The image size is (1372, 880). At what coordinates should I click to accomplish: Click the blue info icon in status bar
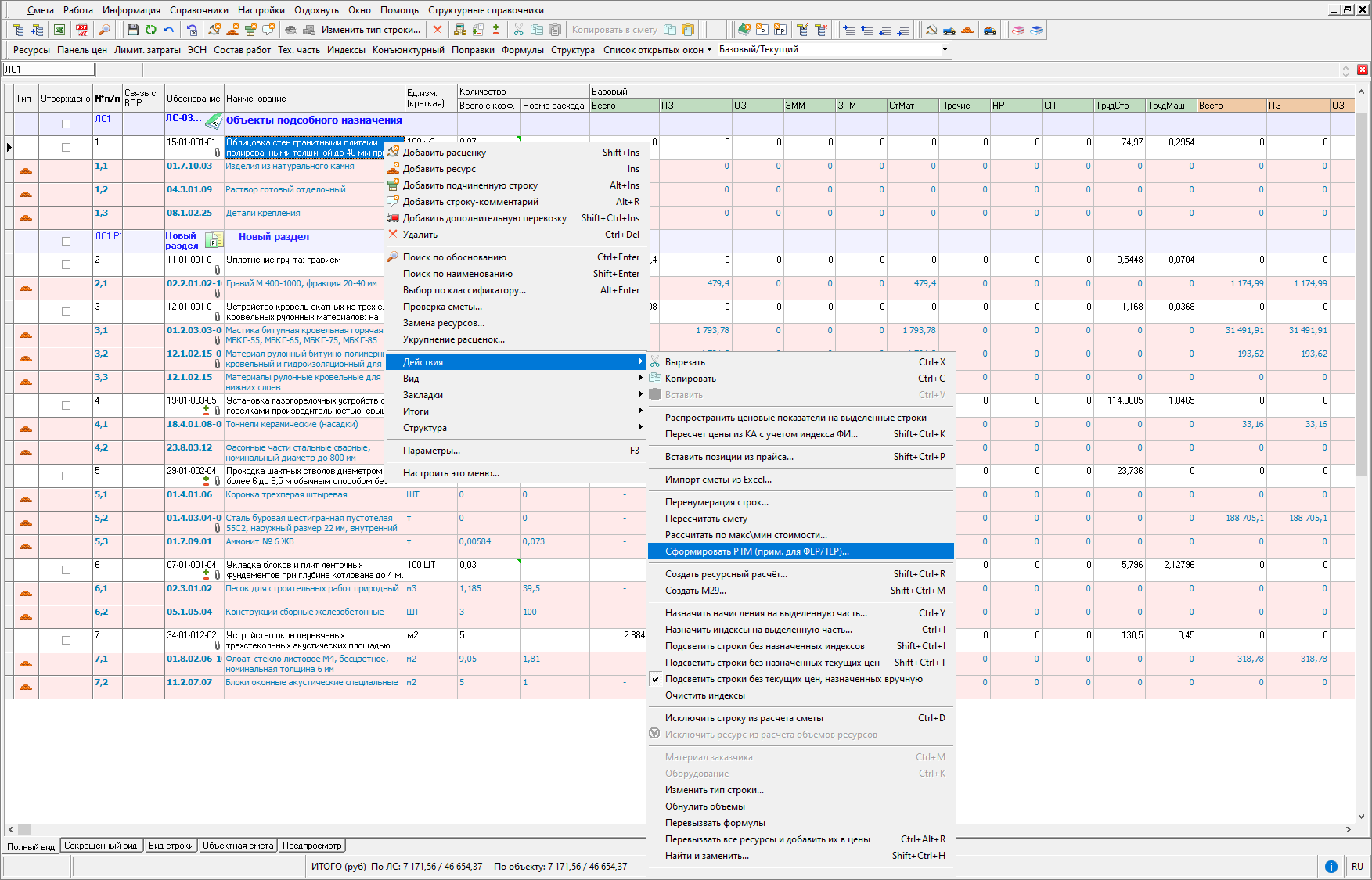pos(1331,867)
